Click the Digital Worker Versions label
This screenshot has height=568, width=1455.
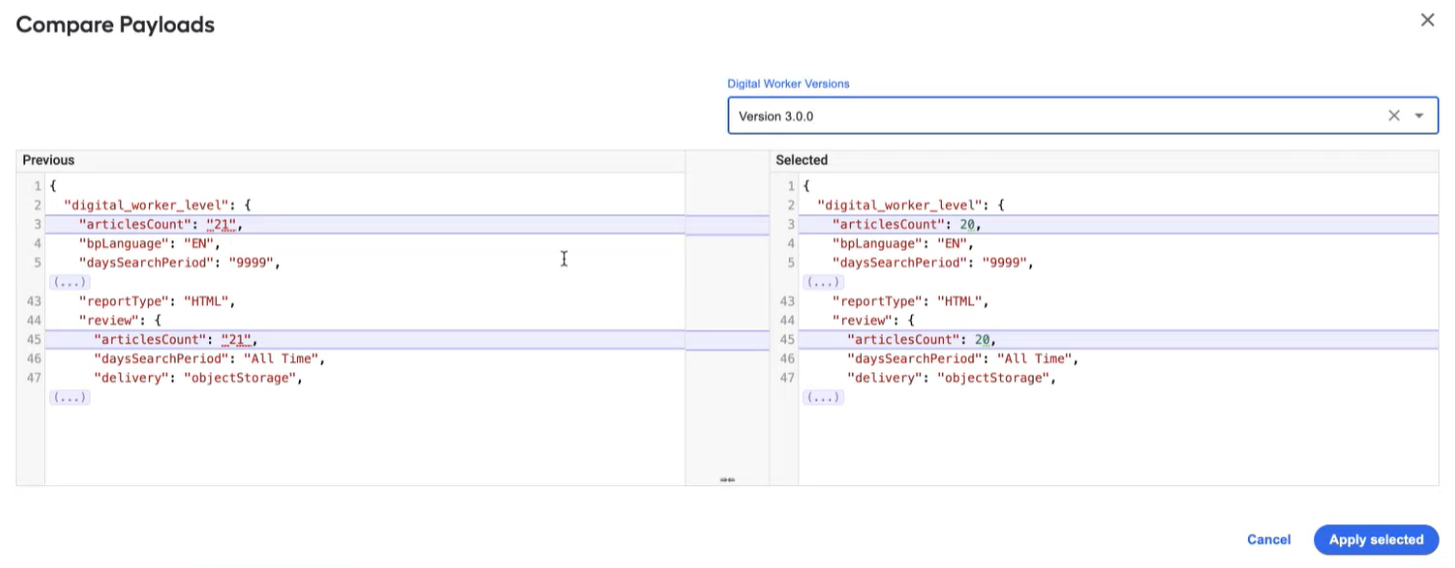(x=788, y=84)
